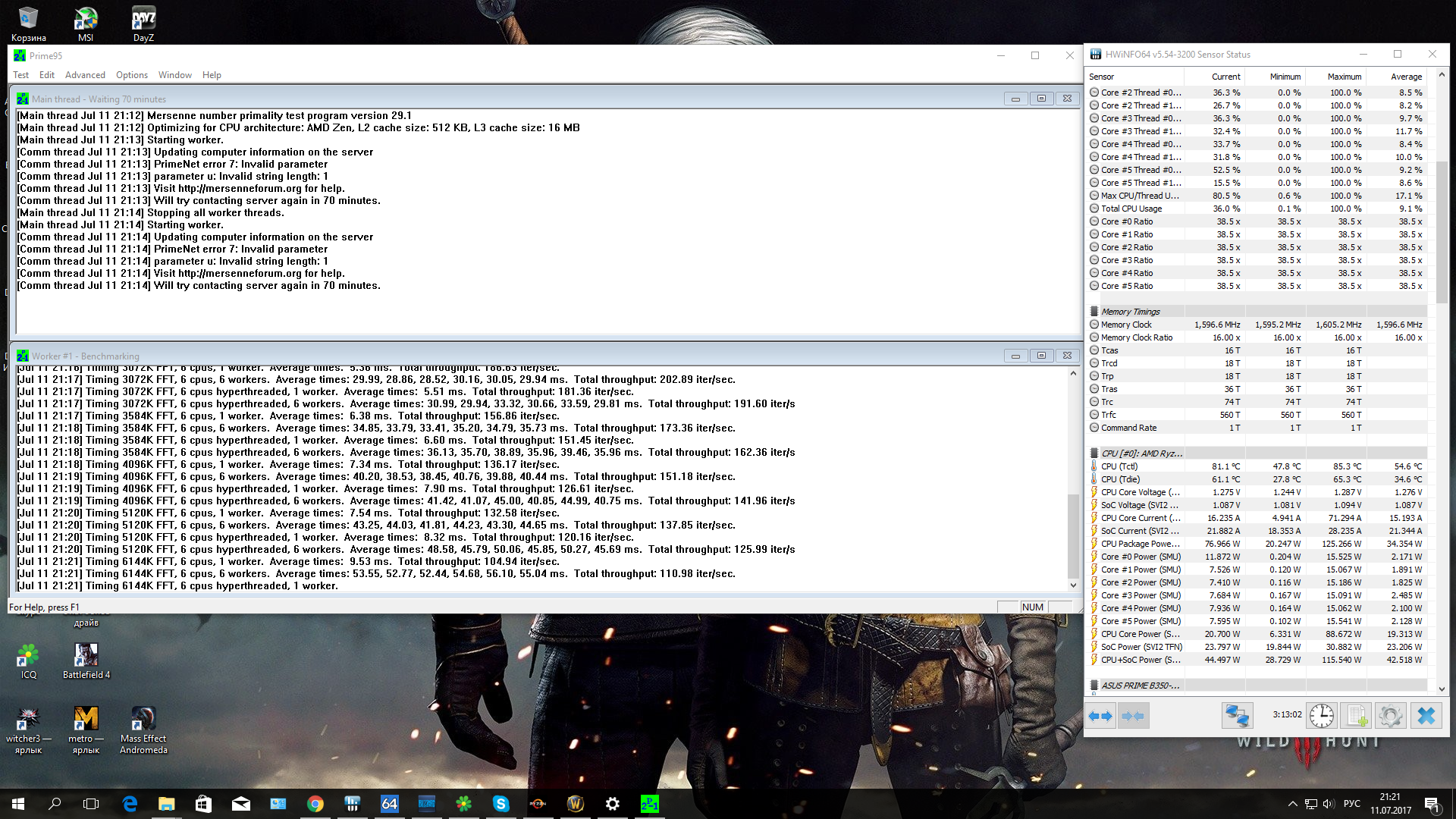Viewport: 1456px width, 819px height.
Task: Start logging with sheet-plus icon
Action: [1356, 716]
